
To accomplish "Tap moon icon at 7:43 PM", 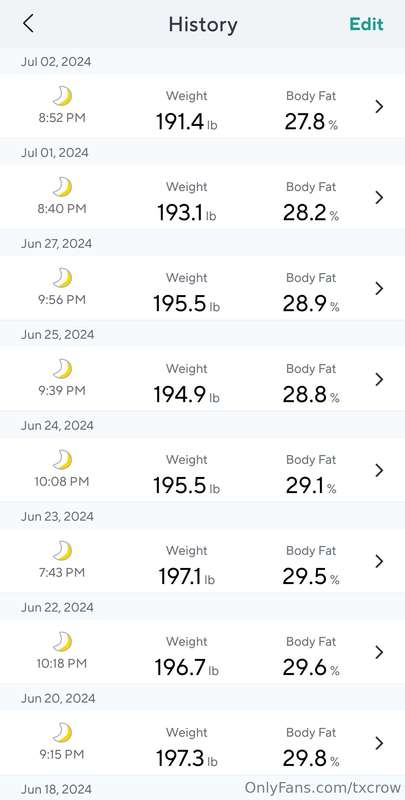I will [62, 551].
